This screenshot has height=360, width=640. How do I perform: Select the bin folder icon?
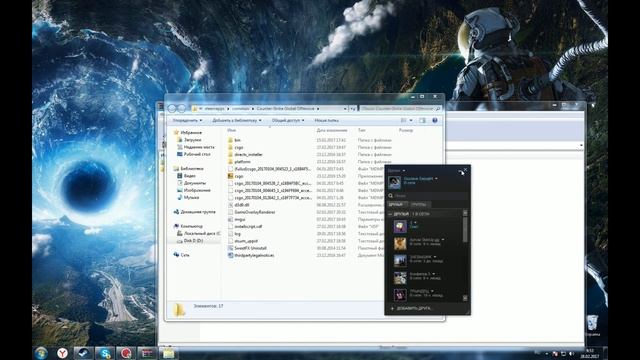click(x=230, y=140)
